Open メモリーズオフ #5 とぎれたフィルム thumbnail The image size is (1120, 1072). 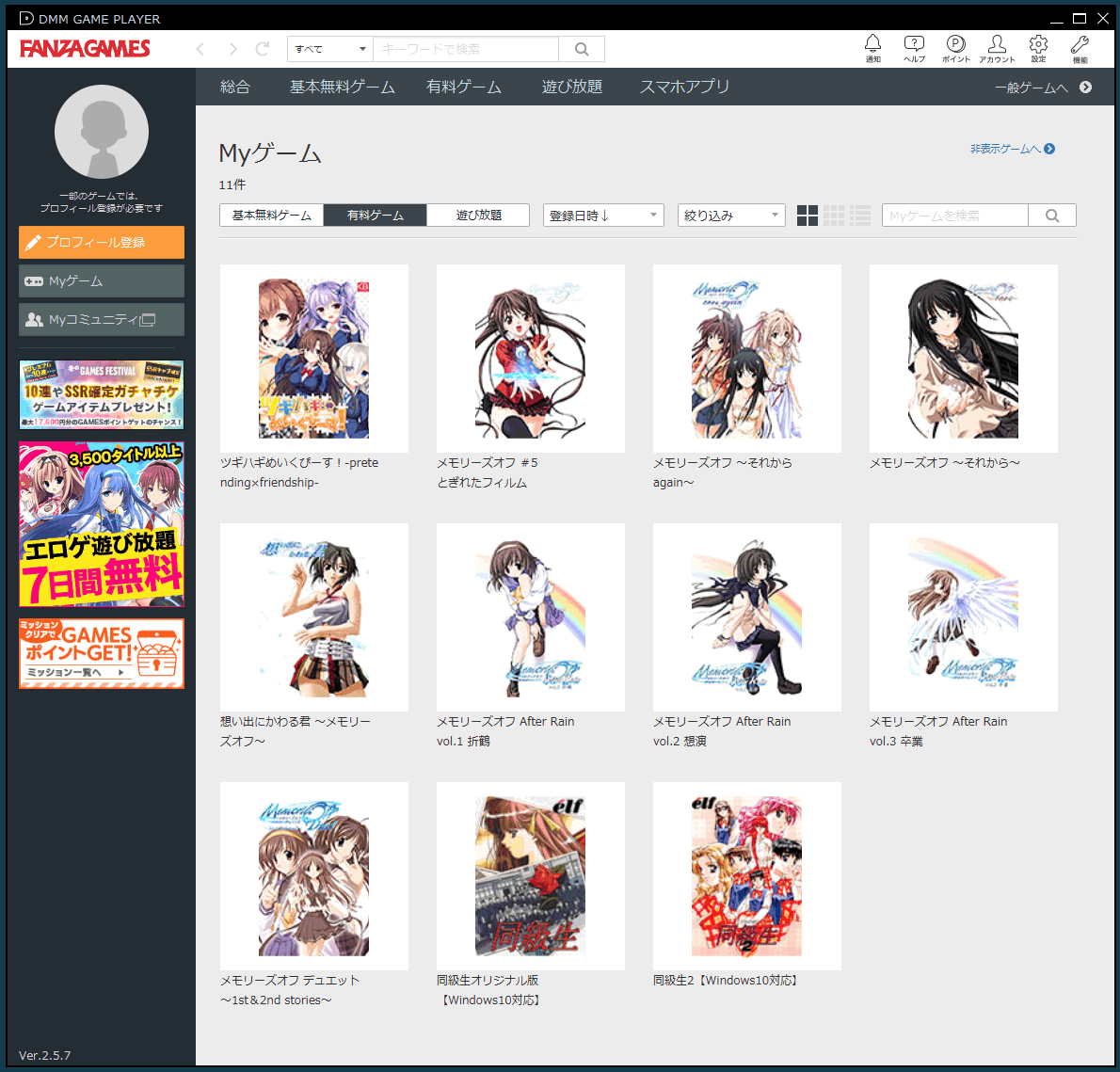pos(531,359)
